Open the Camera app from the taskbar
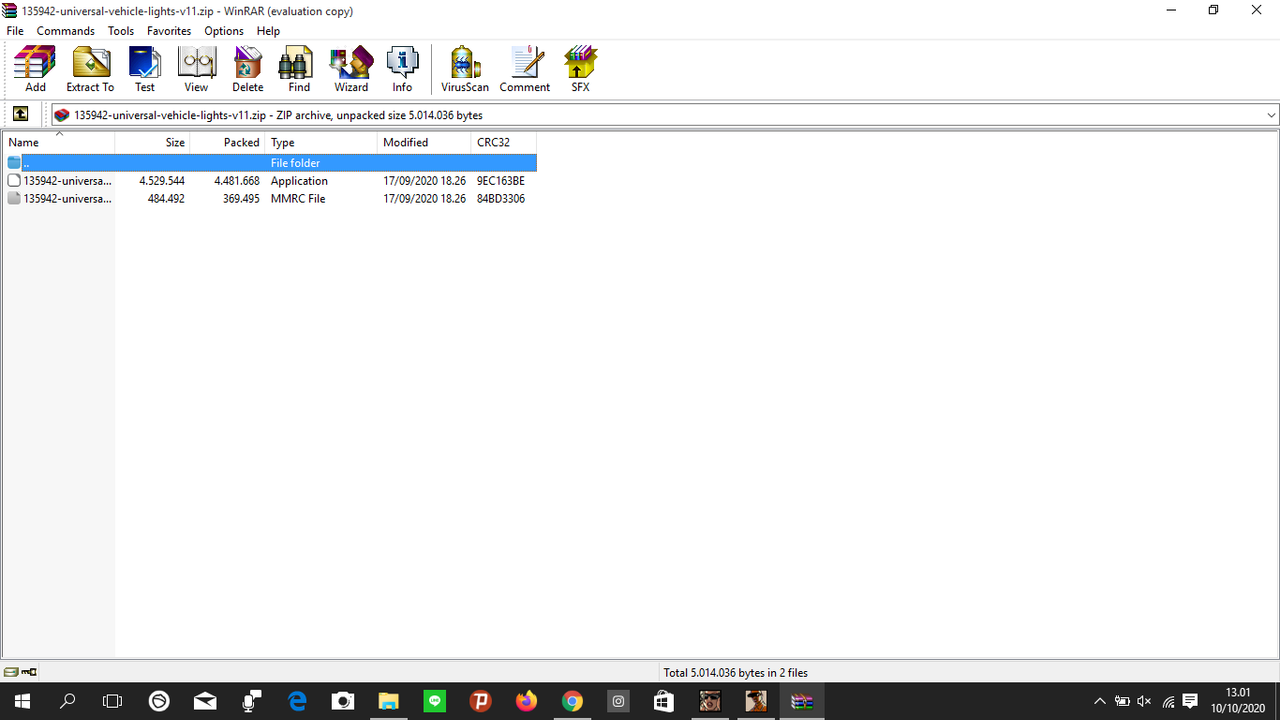 [x=343, y=701]
